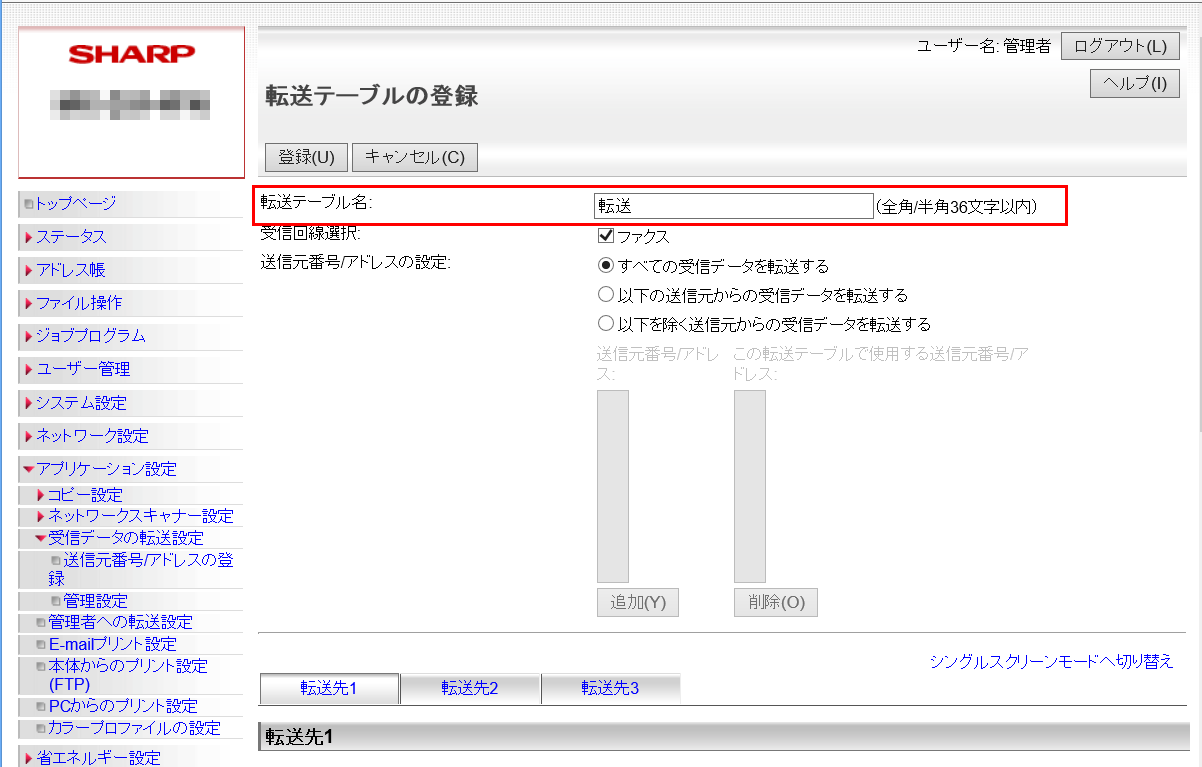The image size is (1202, 767).
Task: Open E-mailプリント設定 in sidebar
Action: click(112, 644)
